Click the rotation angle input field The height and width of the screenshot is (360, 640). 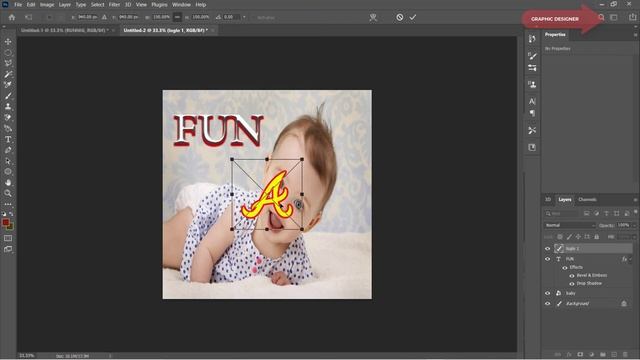pyautogui.click(x=231, y=17)
